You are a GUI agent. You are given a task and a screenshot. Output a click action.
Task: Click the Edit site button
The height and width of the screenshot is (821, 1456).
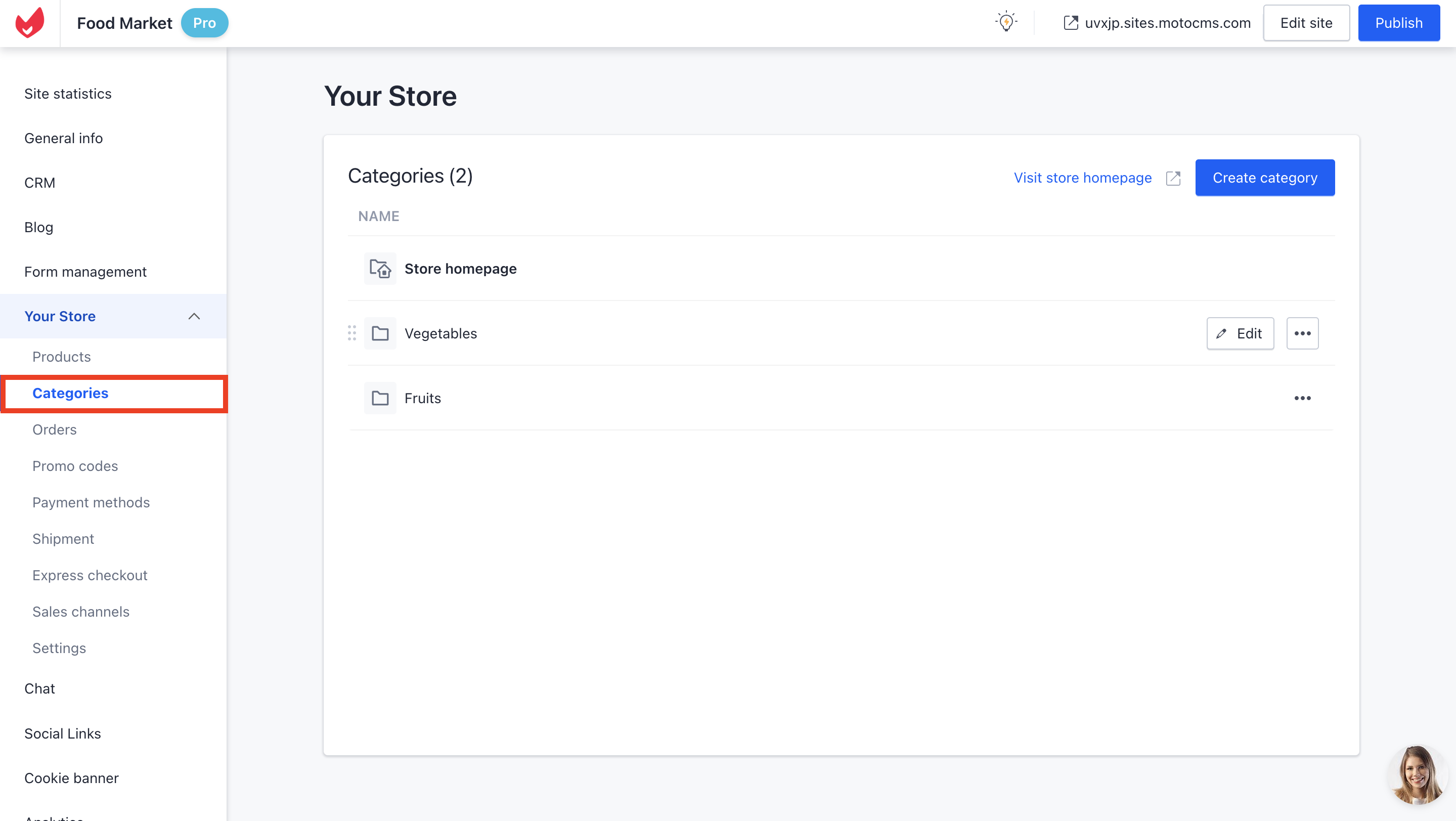pyautogui.click(x=1306, y=23)
